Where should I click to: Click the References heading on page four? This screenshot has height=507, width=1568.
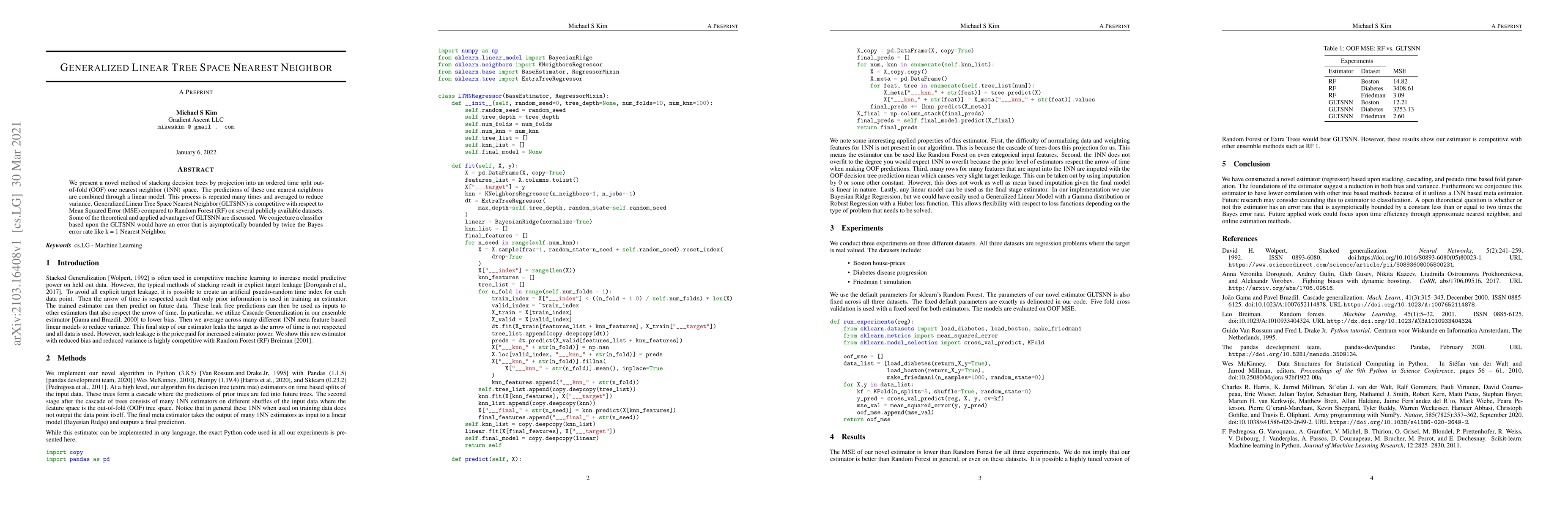tap(1239, 238)
